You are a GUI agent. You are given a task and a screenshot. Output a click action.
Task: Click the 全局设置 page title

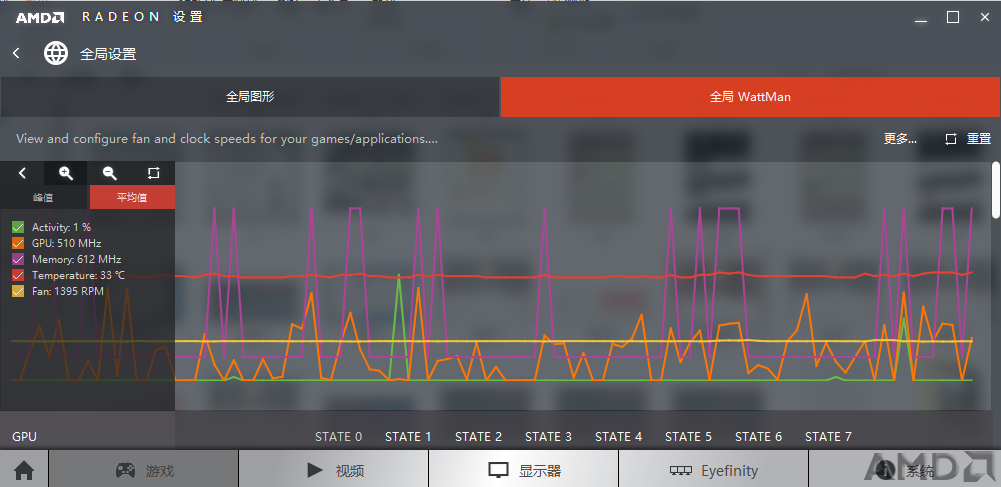[108, 54]
